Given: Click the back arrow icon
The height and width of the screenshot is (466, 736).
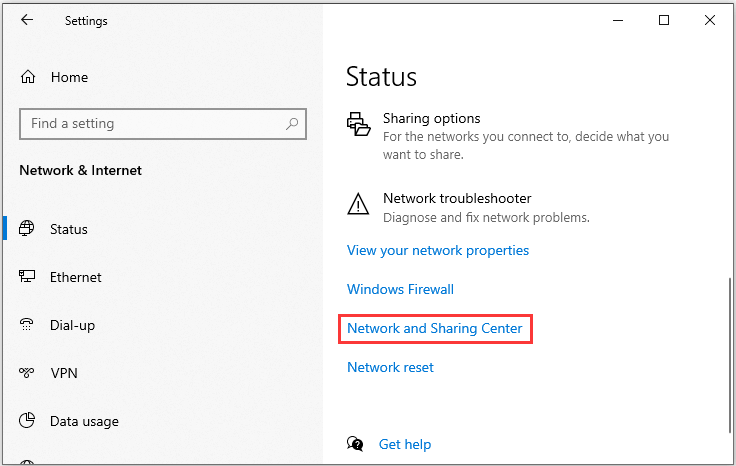Looking at the screenshot, I should coord(27,20).
